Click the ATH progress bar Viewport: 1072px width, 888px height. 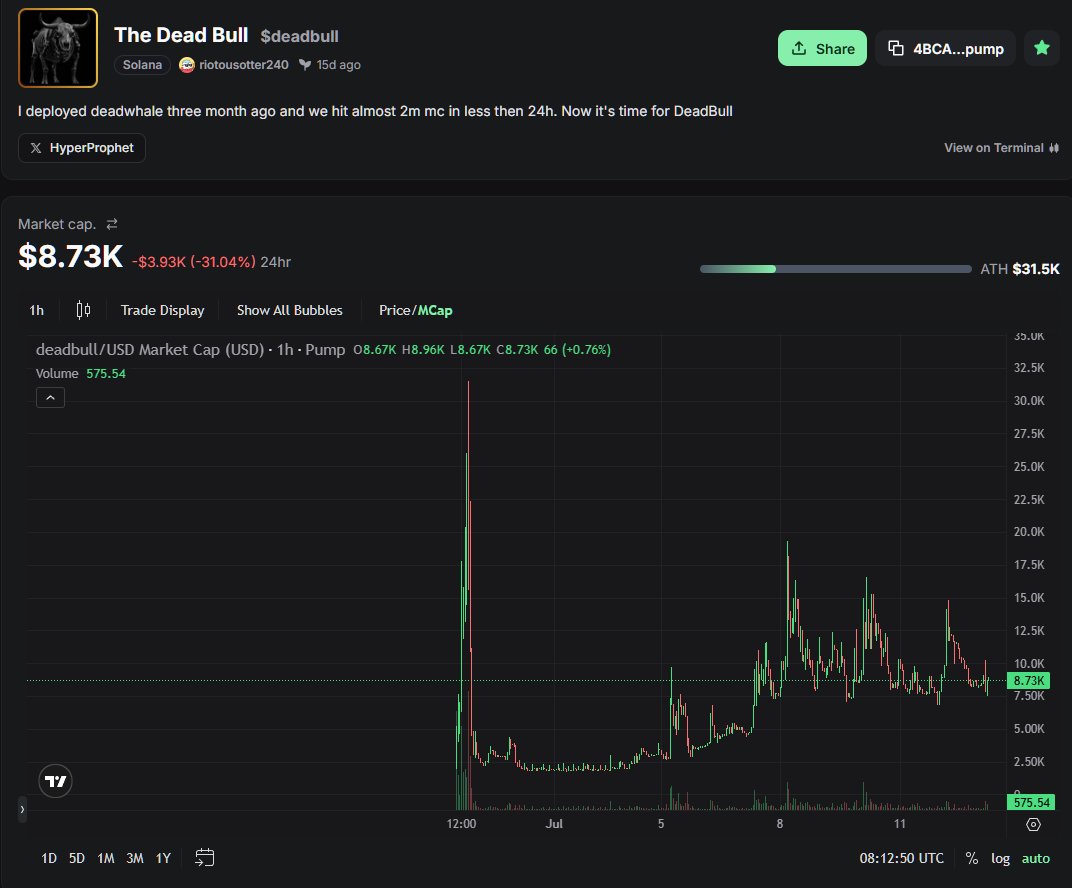point(835,269)
